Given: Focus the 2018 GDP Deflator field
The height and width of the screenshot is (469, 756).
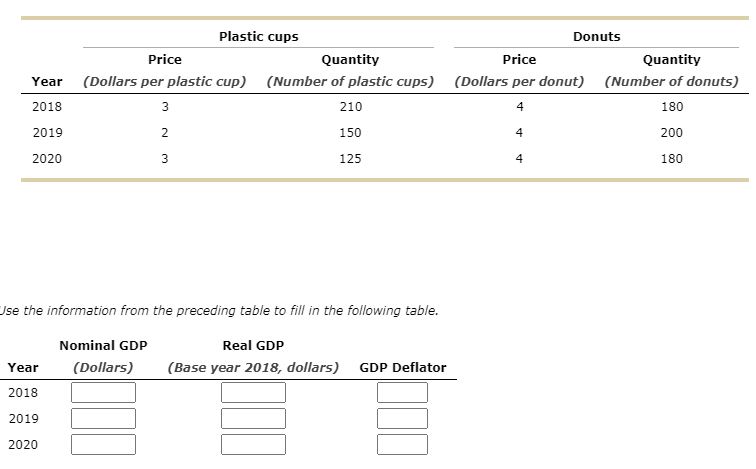Looking at the screenshot, I should pos(402,392).
